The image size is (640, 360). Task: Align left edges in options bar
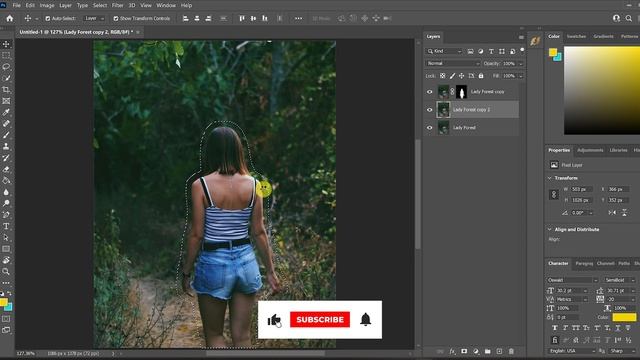186,18
